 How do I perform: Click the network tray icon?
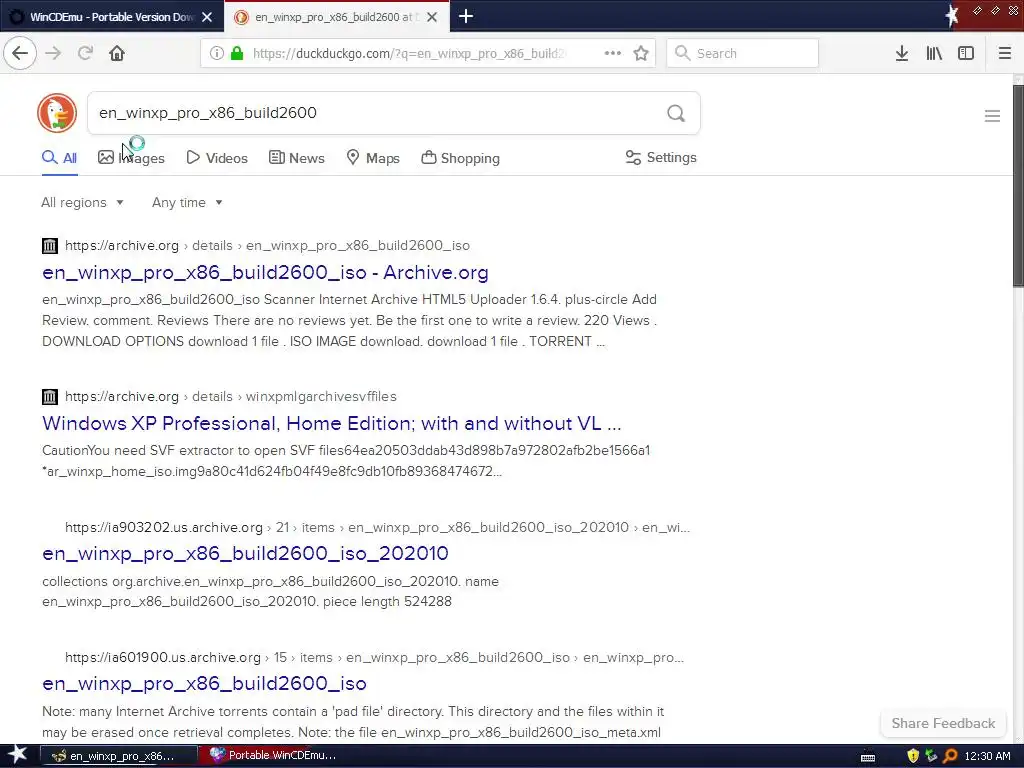[x=931, y=756]
